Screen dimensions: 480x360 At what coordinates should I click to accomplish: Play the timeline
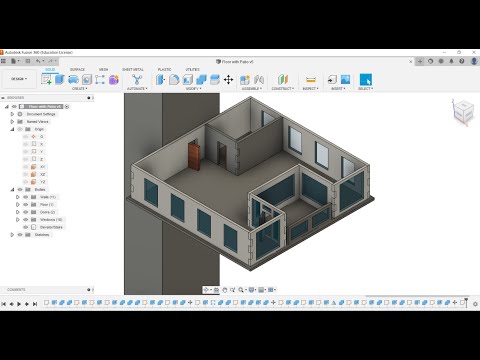pyautogui.click(x=19, y=304)
